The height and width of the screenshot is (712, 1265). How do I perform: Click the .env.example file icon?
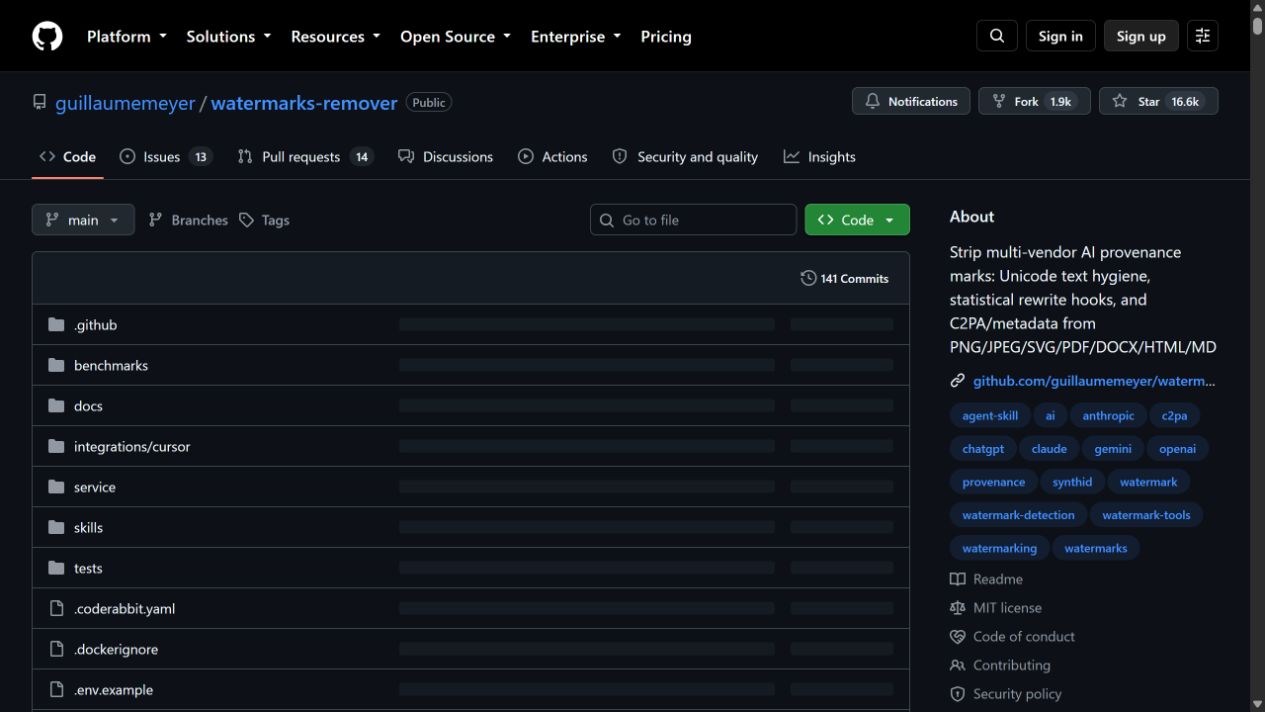pyautogui.click(x=57, y=689)
